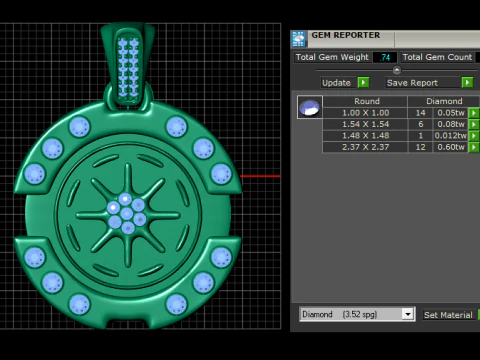Viewport: 480px width, 360px height.
Task: Open the Diamond (3.52 spg) material dropdown
Action: [408, 314]
